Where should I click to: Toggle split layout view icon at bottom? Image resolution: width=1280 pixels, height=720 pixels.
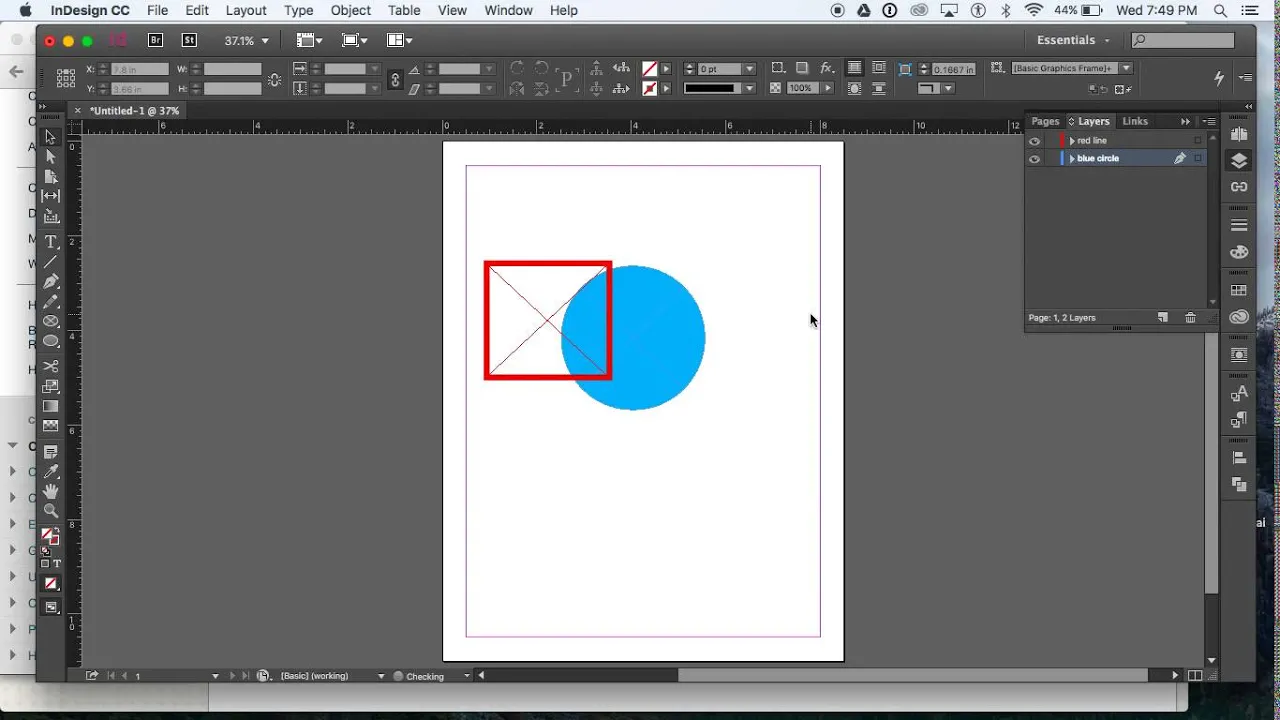tap(1195, 676)
